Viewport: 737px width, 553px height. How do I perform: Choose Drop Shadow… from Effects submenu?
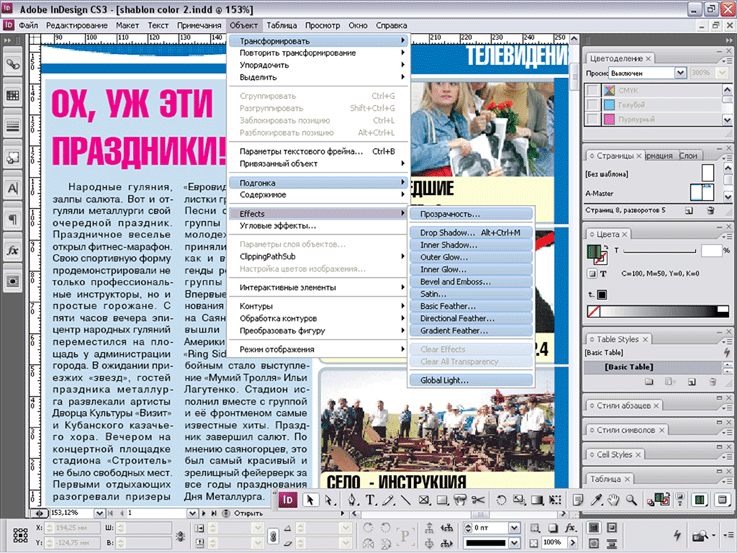(x=470, y=233)
